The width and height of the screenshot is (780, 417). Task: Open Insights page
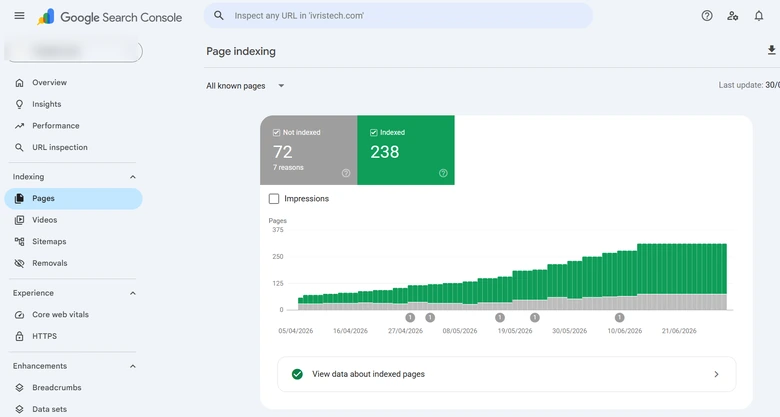[x=74, y=104]
